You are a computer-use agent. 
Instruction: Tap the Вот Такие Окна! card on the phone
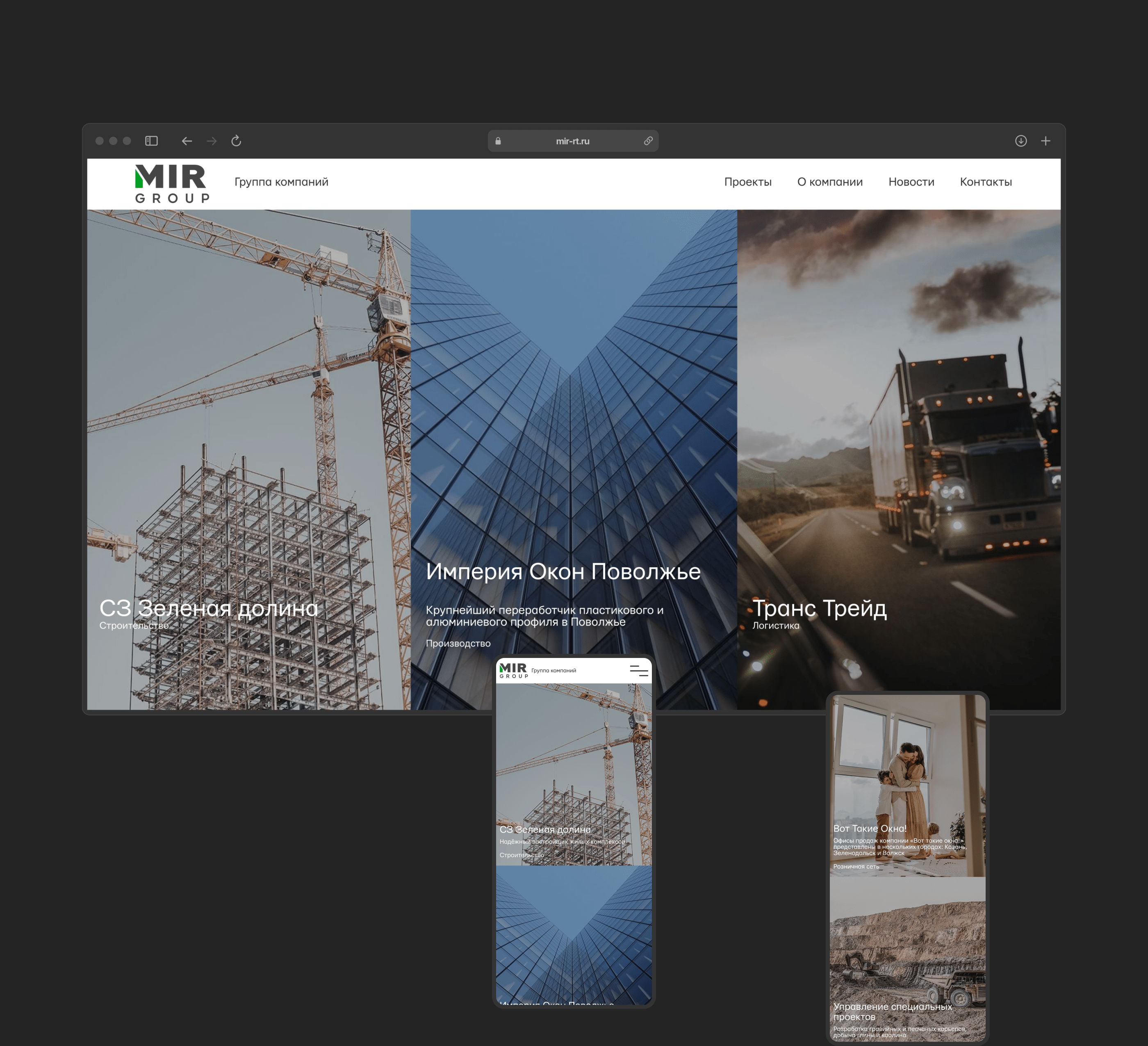click(x=870, y=828)
